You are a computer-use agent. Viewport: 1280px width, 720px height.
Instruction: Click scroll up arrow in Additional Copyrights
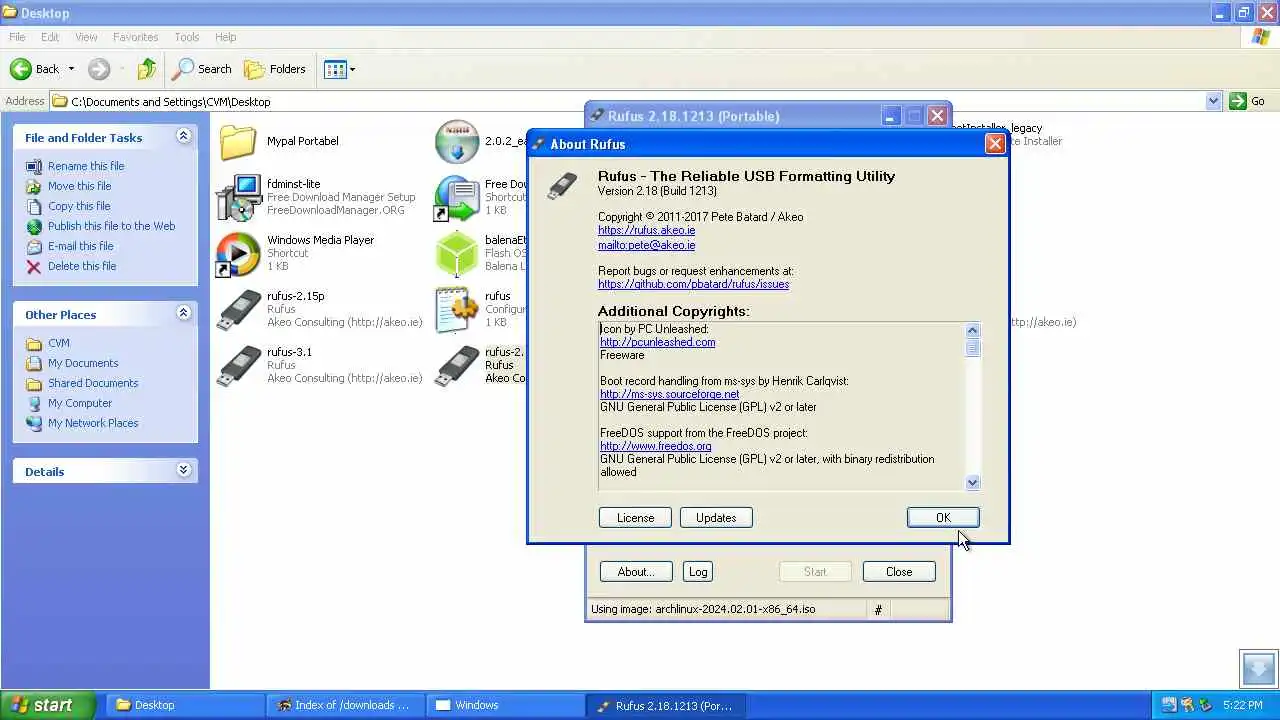(x=973, y=330)
